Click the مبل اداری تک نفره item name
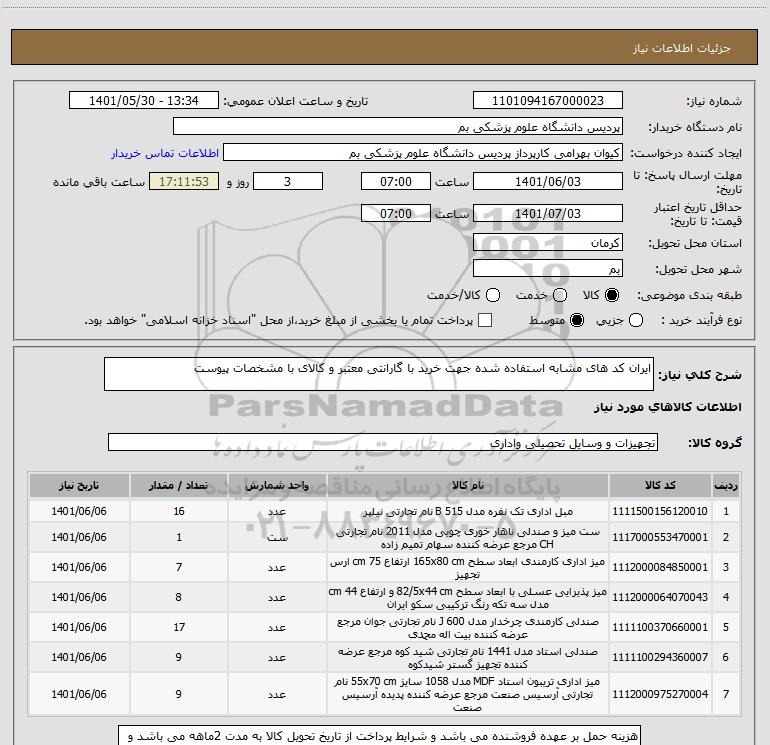 point(468,511)
